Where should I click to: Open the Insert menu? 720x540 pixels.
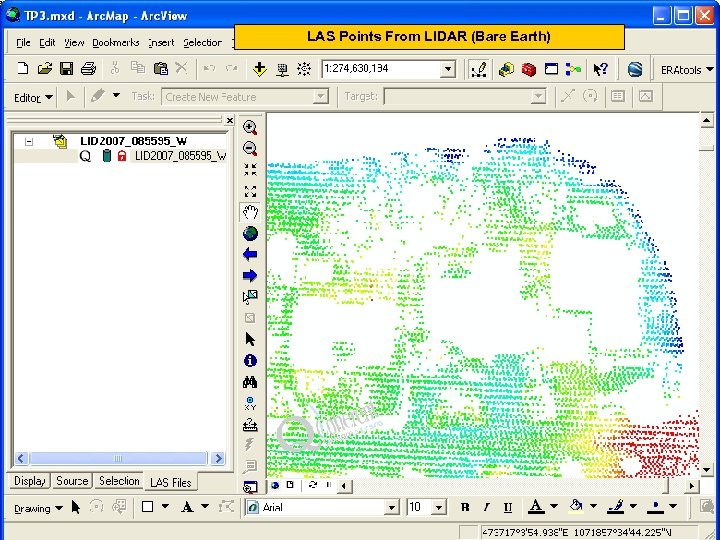click(161, 43)
